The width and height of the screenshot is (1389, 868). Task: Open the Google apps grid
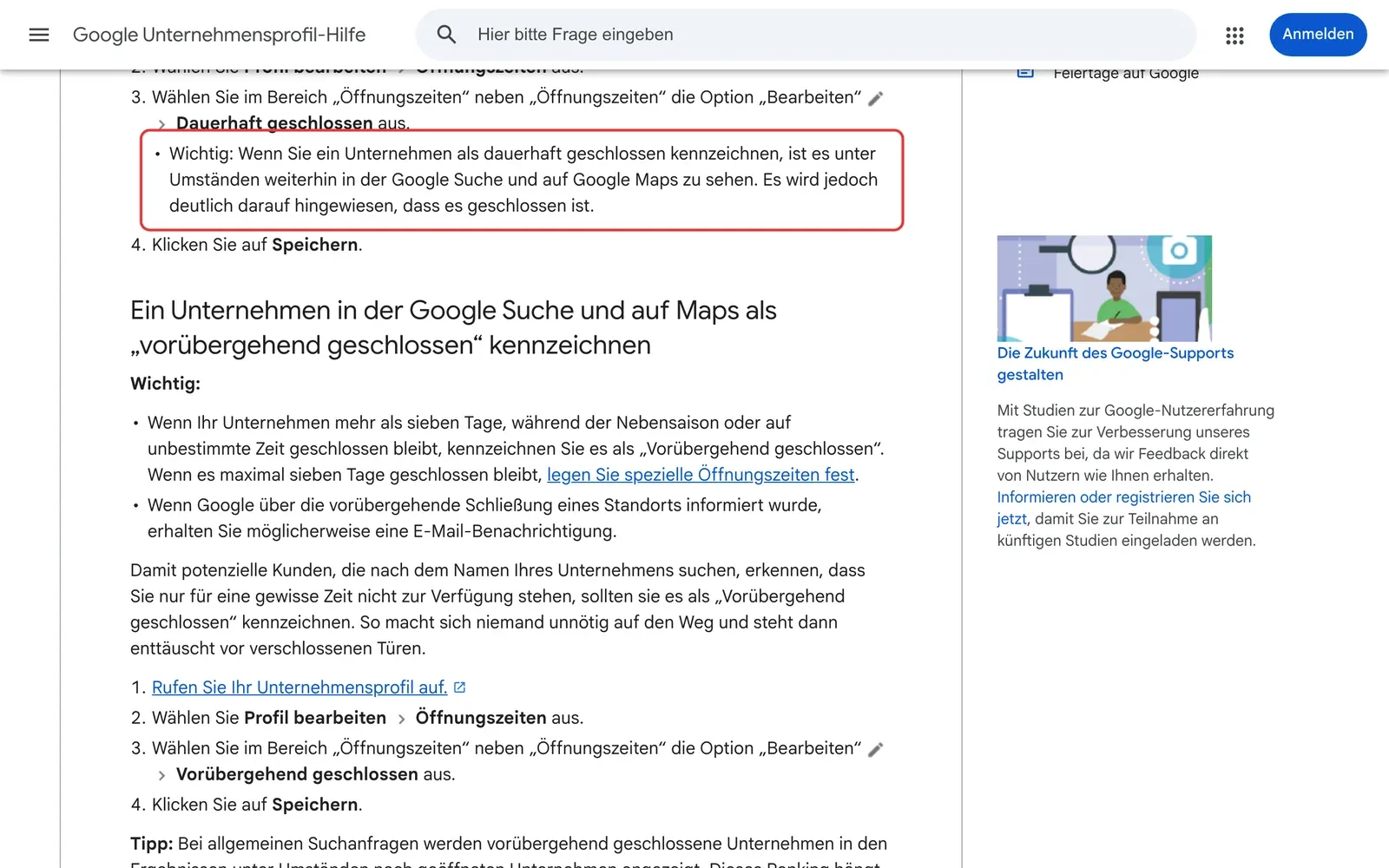[x=1234, y=35]
